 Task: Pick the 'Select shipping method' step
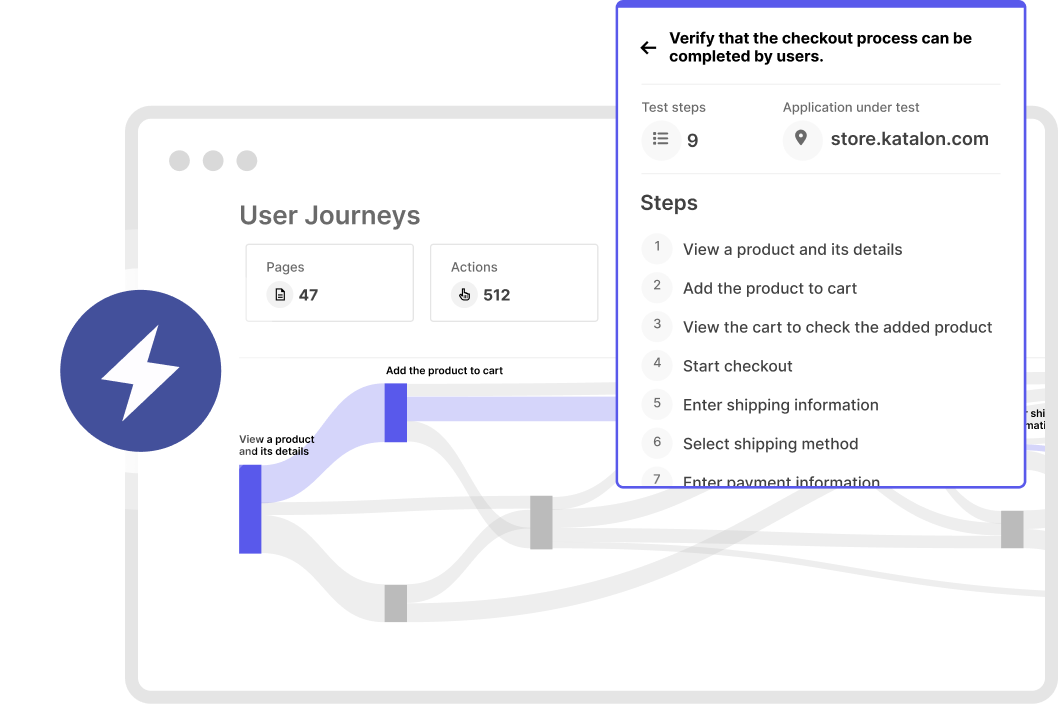coord(770,445)
